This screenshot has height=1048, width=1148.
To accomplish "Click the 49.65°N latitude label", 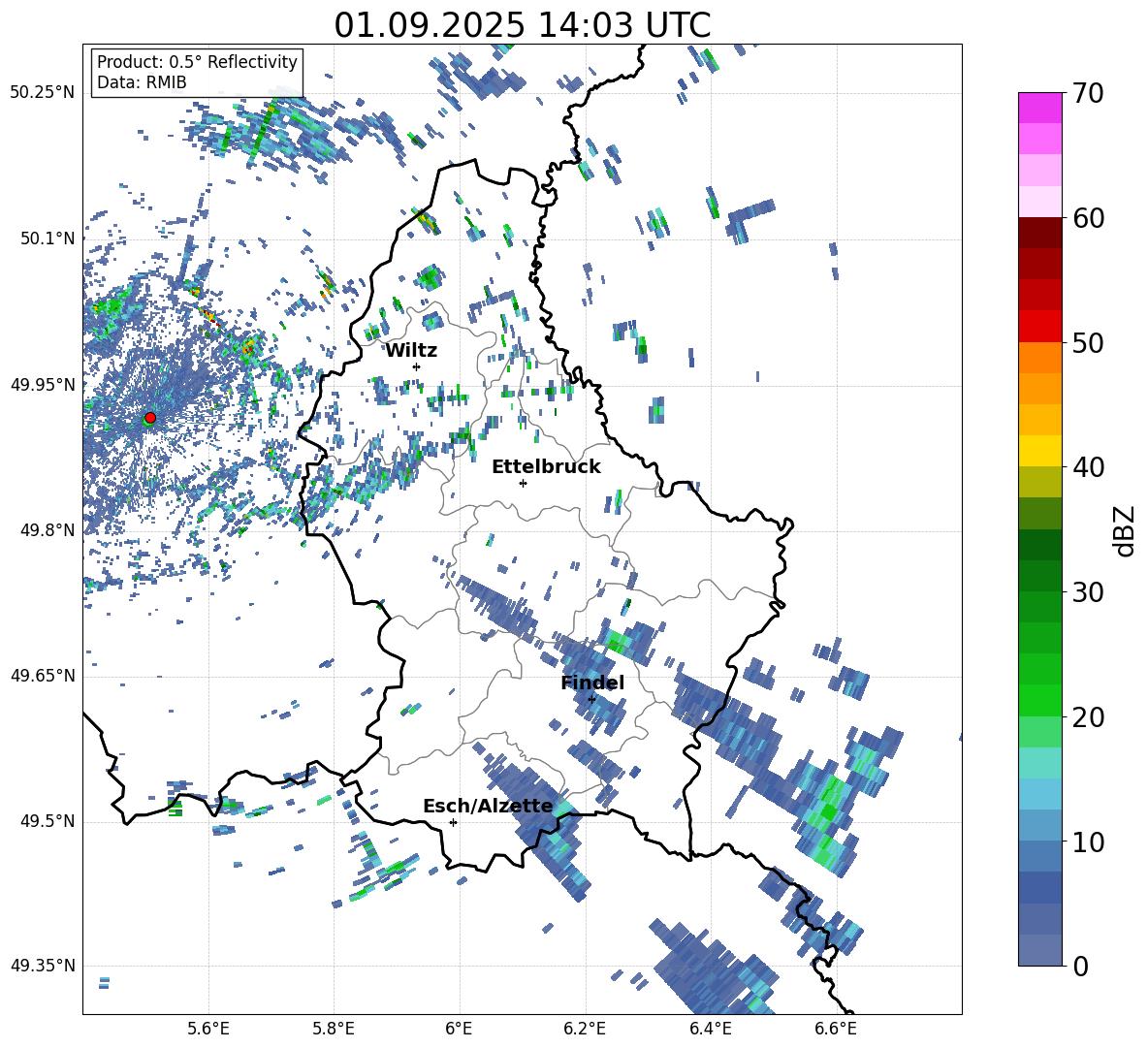I will 44,676.
